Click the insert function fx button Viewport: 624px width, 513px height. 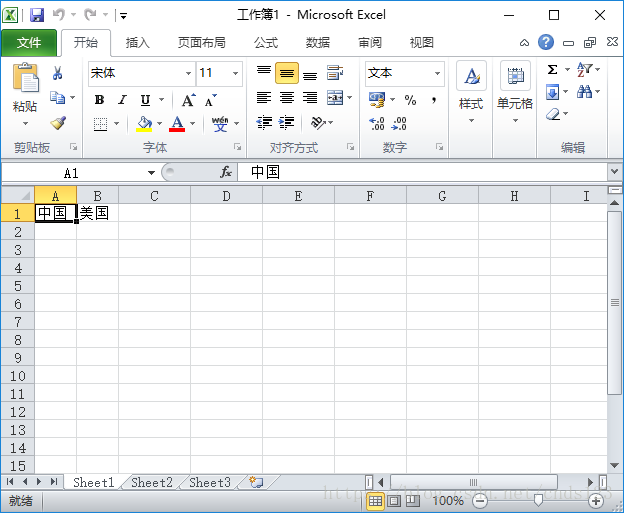coord(226,172)
